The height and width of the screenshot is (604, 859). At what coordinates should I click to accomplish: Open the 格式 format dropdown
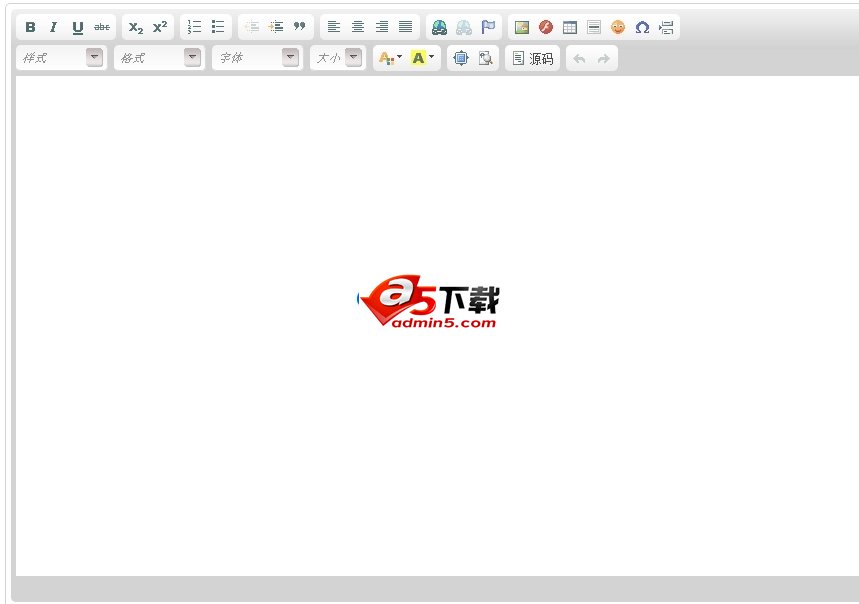click(159, 58)
